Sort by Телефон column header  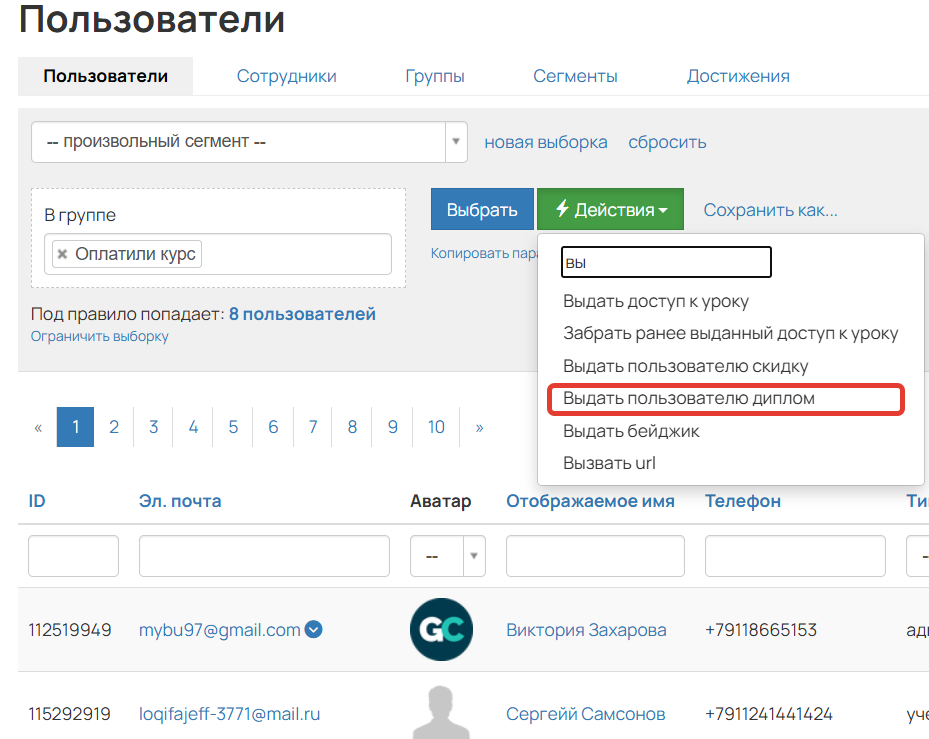coord(743,501)
